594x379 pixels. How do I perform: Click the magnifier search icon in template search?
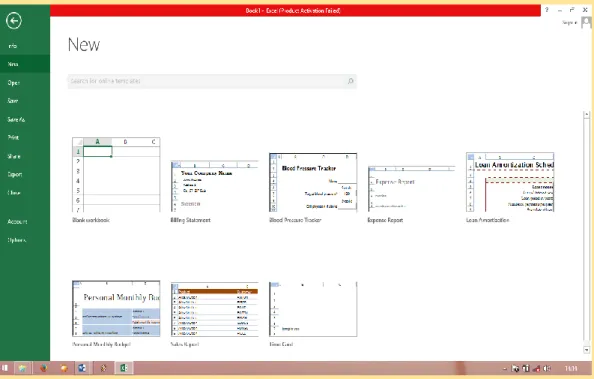point(350,81)
